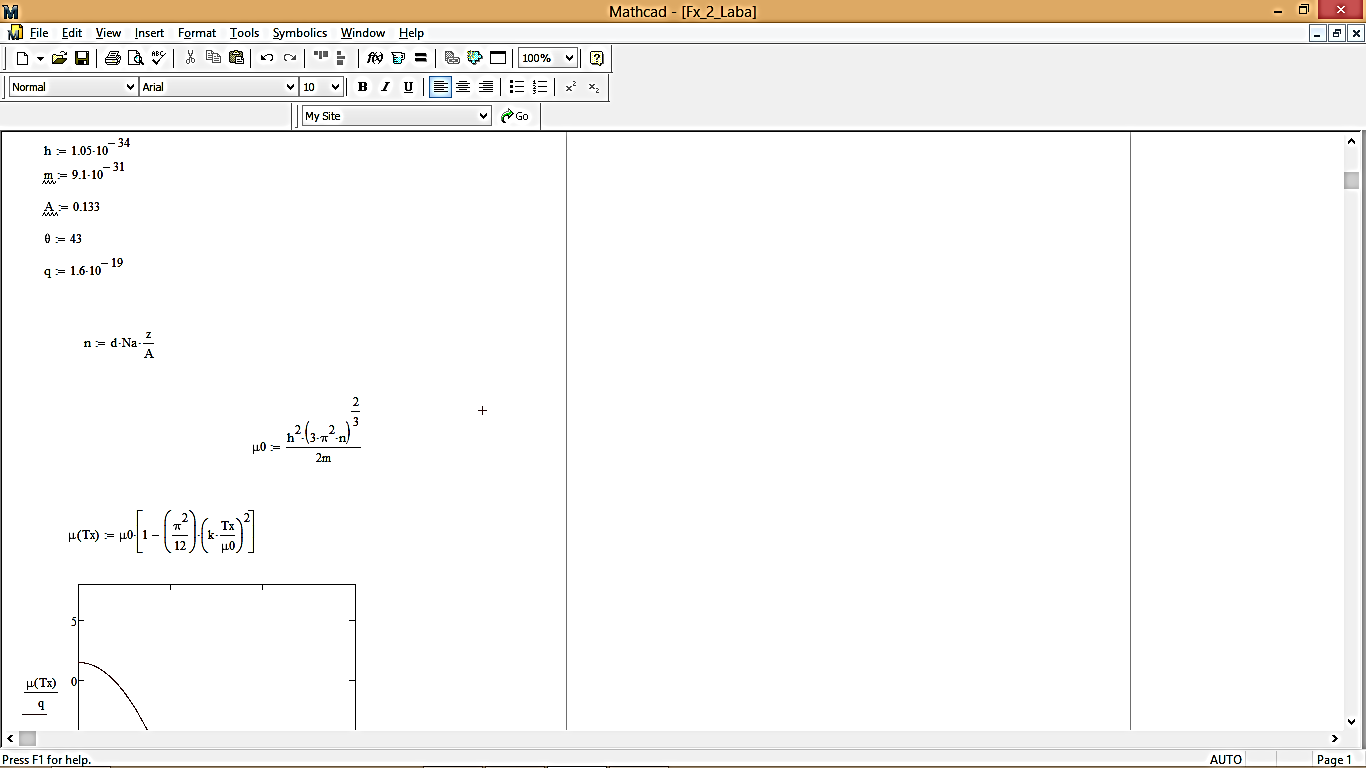Apply subscript formatting
1366x768 pixels.
pyautogui.click(x=594, y=87)
